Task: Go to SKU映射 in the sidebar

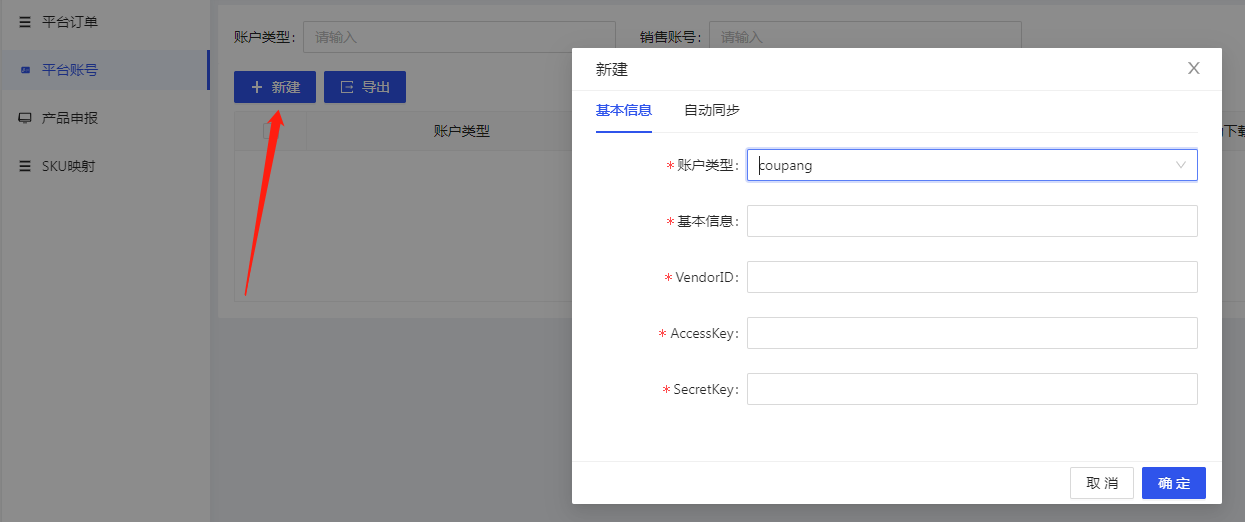Action: [x=104, y=166]
